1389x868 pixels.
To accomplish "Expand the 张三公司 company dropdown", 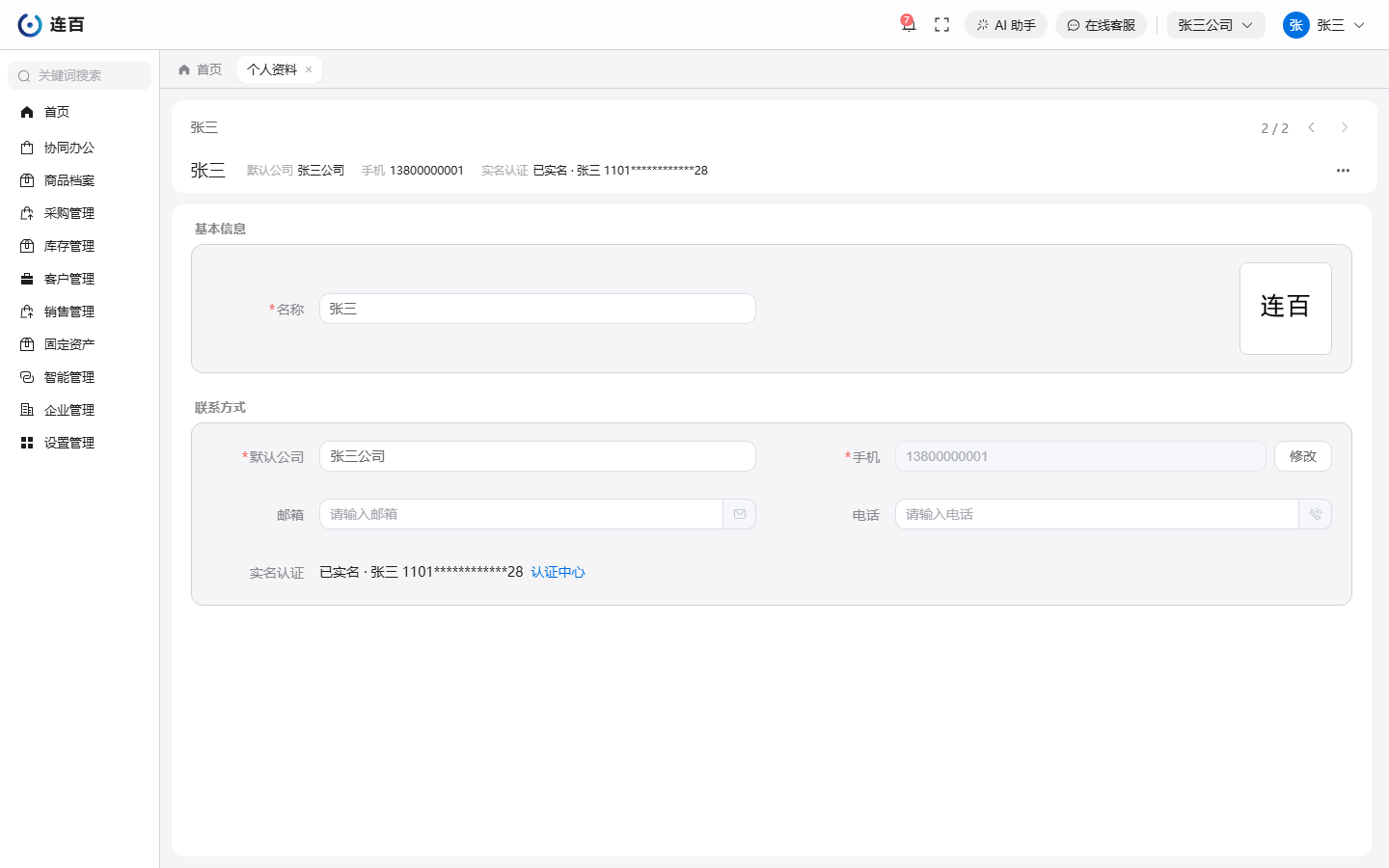I will point(1216,25).
